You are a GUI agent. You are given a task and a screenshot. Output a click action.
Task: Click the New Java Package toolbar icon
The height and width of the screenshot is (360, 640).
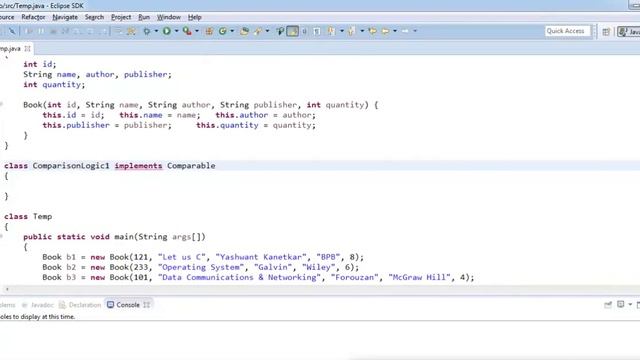point(209,31)
